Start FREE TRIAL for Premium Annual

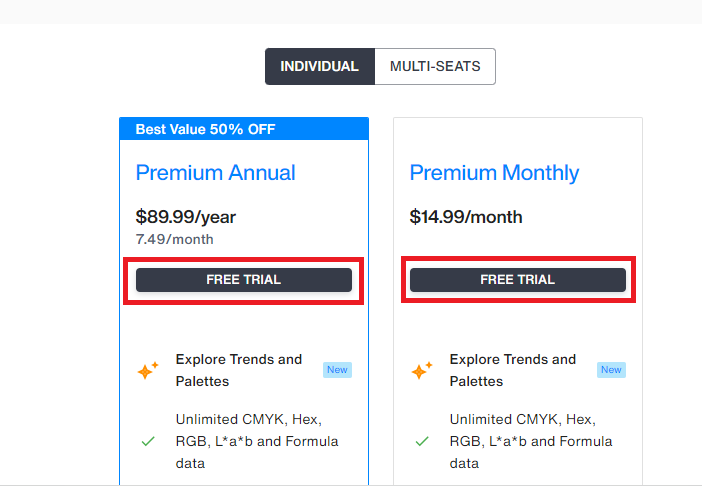(244, 280)
